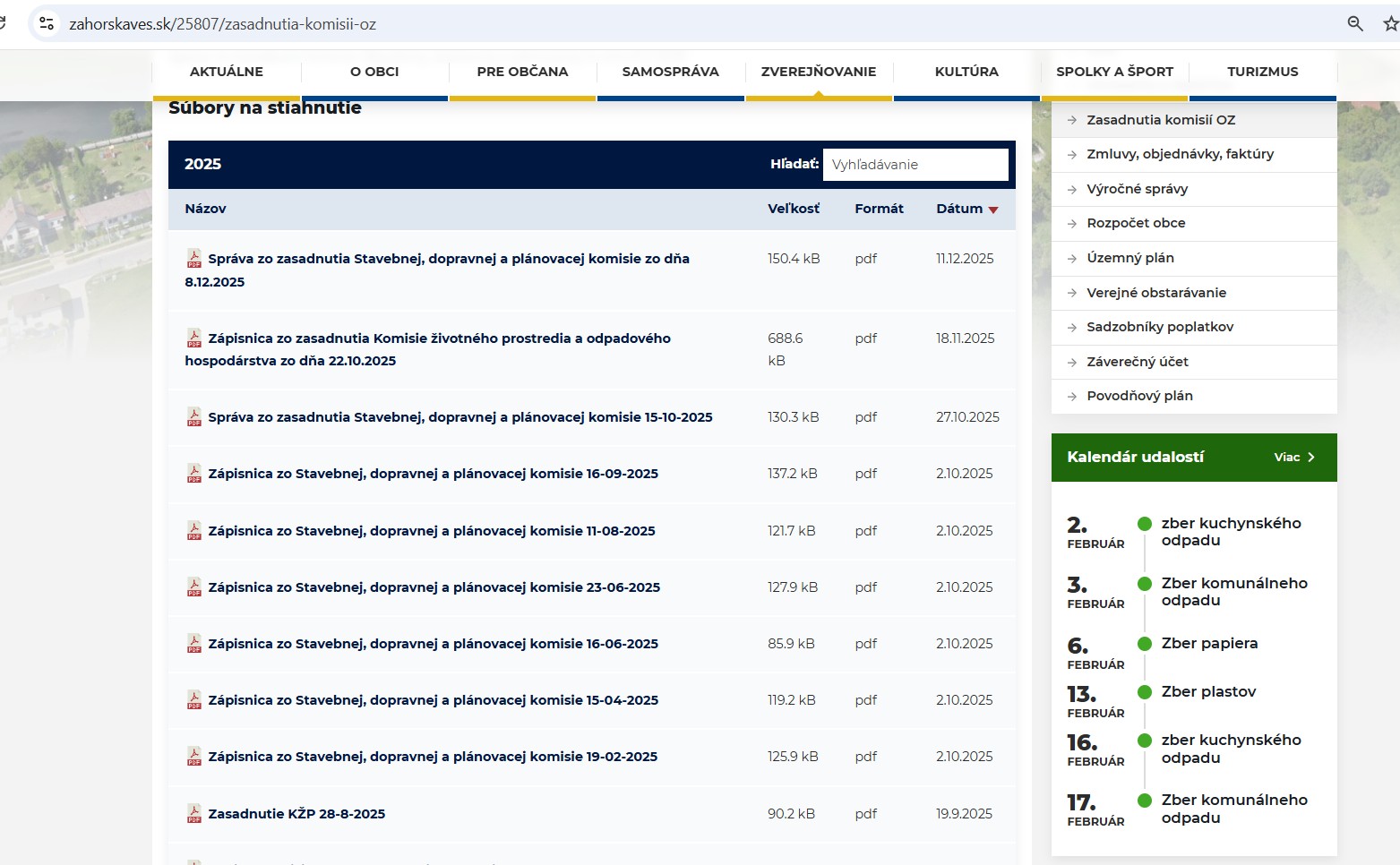Sort files by Názov column header
This screenshot has width=1400, height=865.
[x=205, y=209]
